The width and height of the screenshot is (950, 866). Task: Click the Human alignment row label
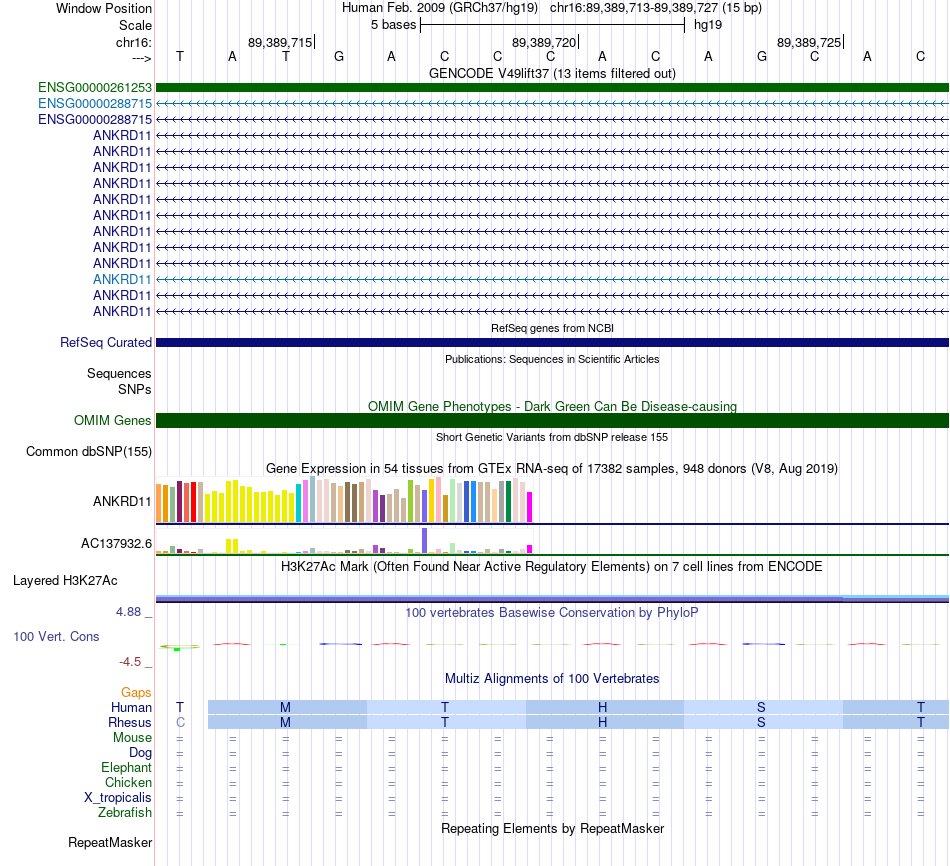(x=131, y=708)
